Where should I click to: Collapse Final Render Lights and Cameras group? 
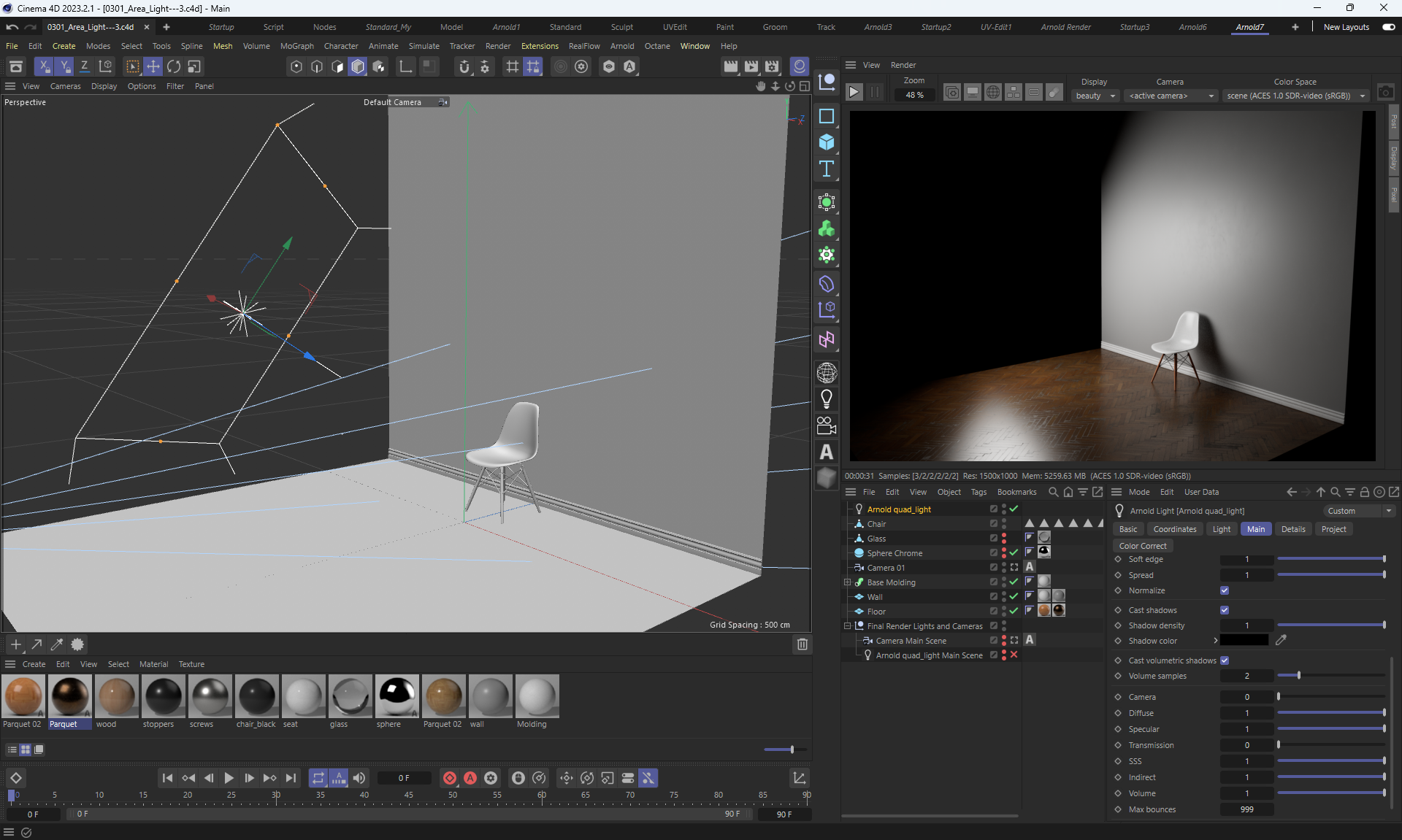pos(847,626)
